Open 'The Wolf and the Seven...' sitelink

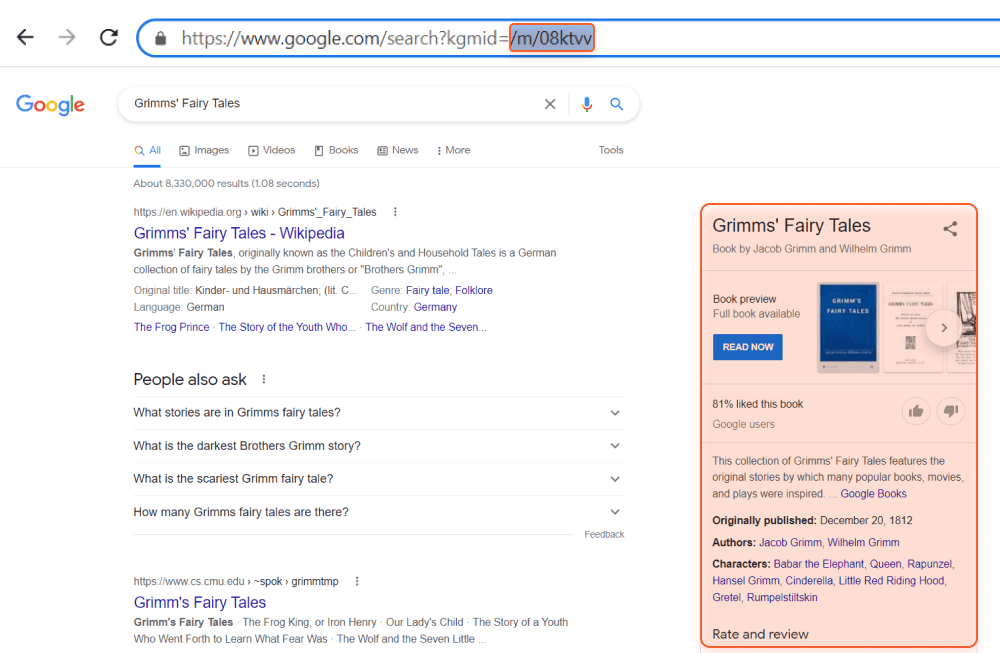(426, 327)
